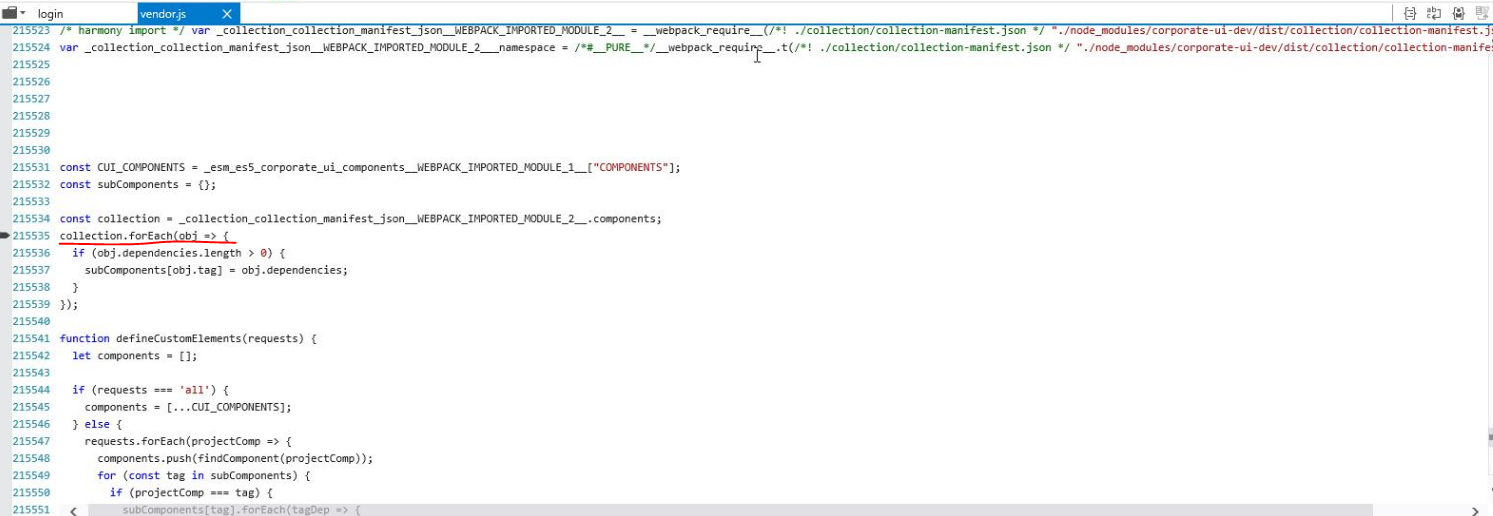Click the 'let components = [];' line
The height and width of the screenshot is (516, 1493).
click(135, 355)
